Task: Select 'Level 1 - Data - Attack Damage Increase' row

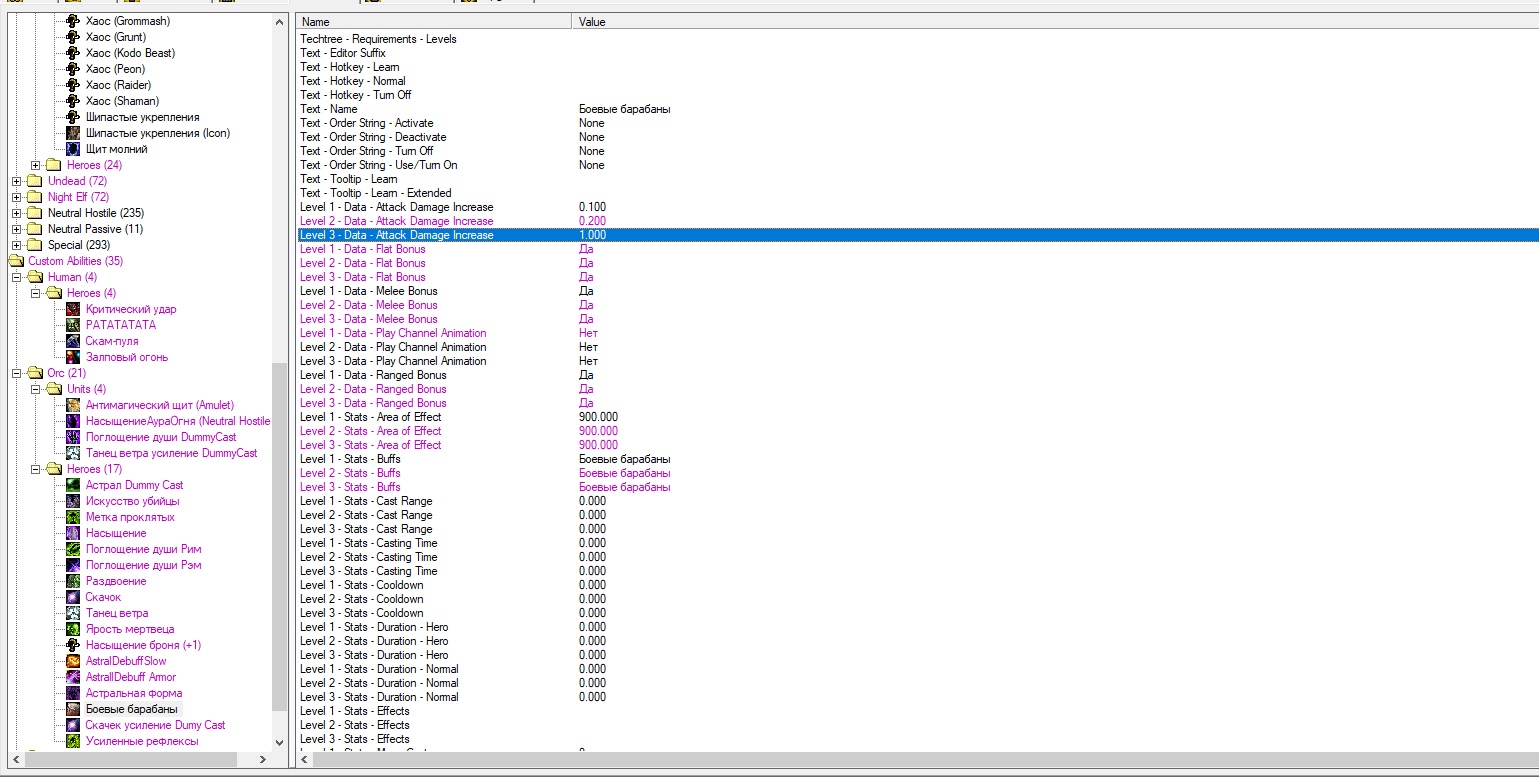Action: [918, 207]
